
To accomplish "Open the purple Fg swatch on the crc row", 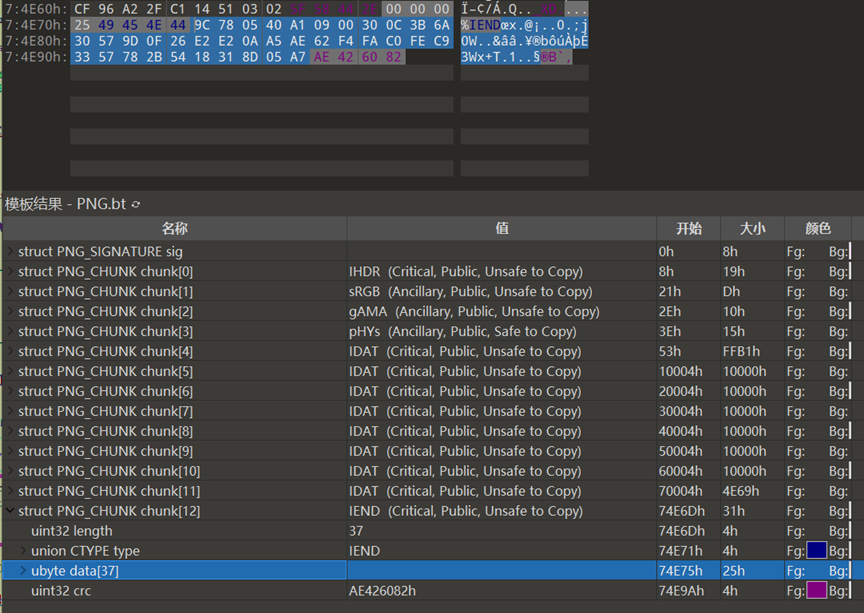I will [816, 590].
